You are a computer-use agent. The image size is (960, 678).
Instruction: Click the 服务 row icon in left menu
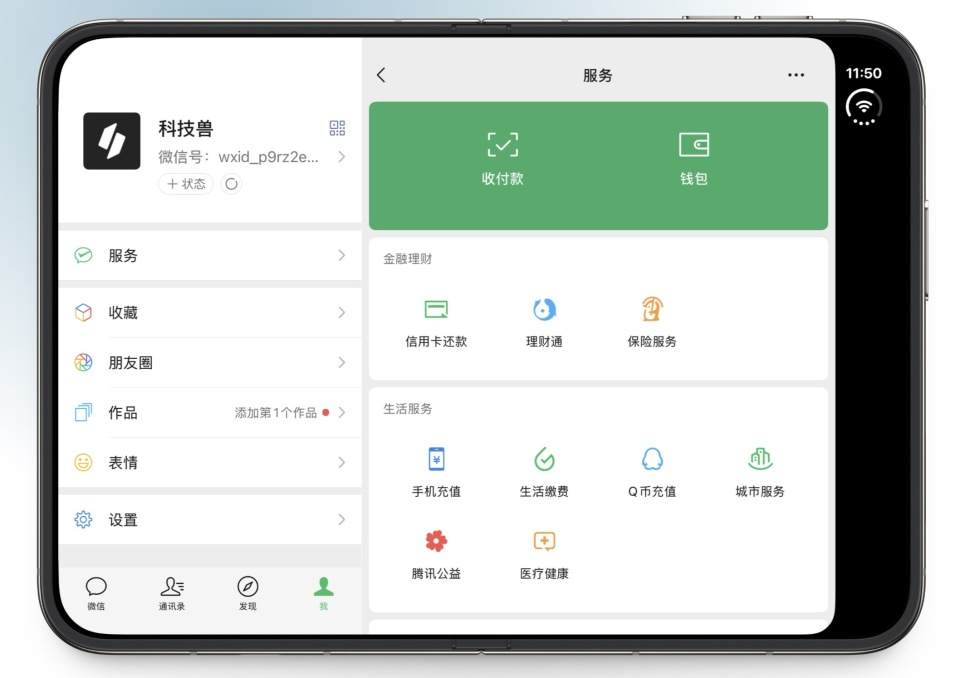(x=83, y=255)
